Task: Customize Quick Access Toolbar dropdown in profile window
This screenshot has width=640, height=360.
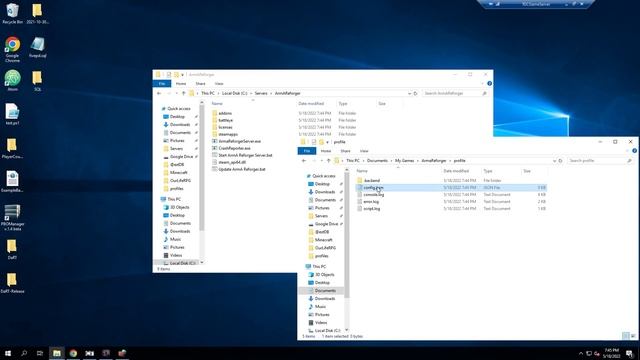Action: coord(327,142)
